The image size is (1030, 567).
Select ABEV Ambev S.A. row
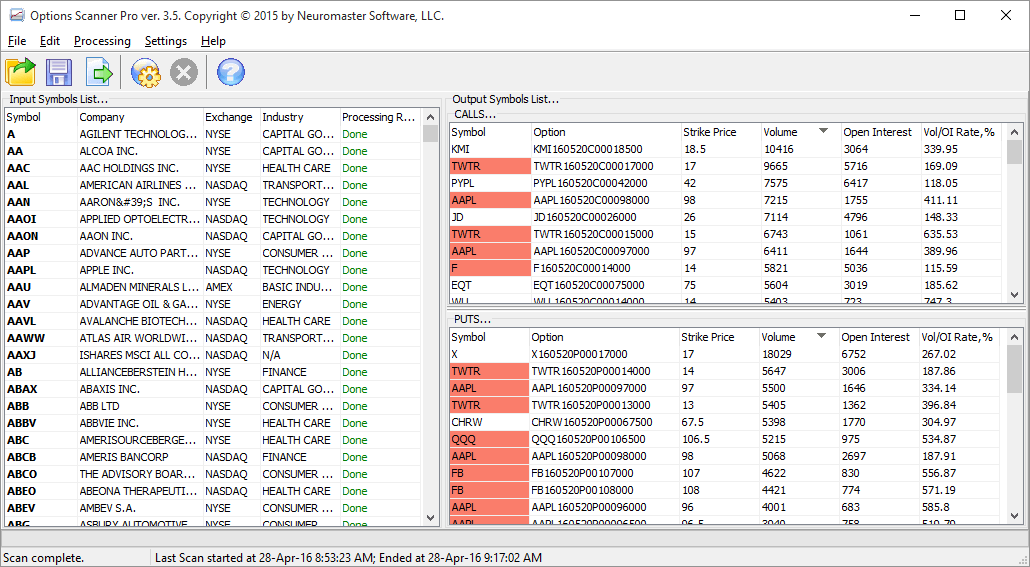213,508
